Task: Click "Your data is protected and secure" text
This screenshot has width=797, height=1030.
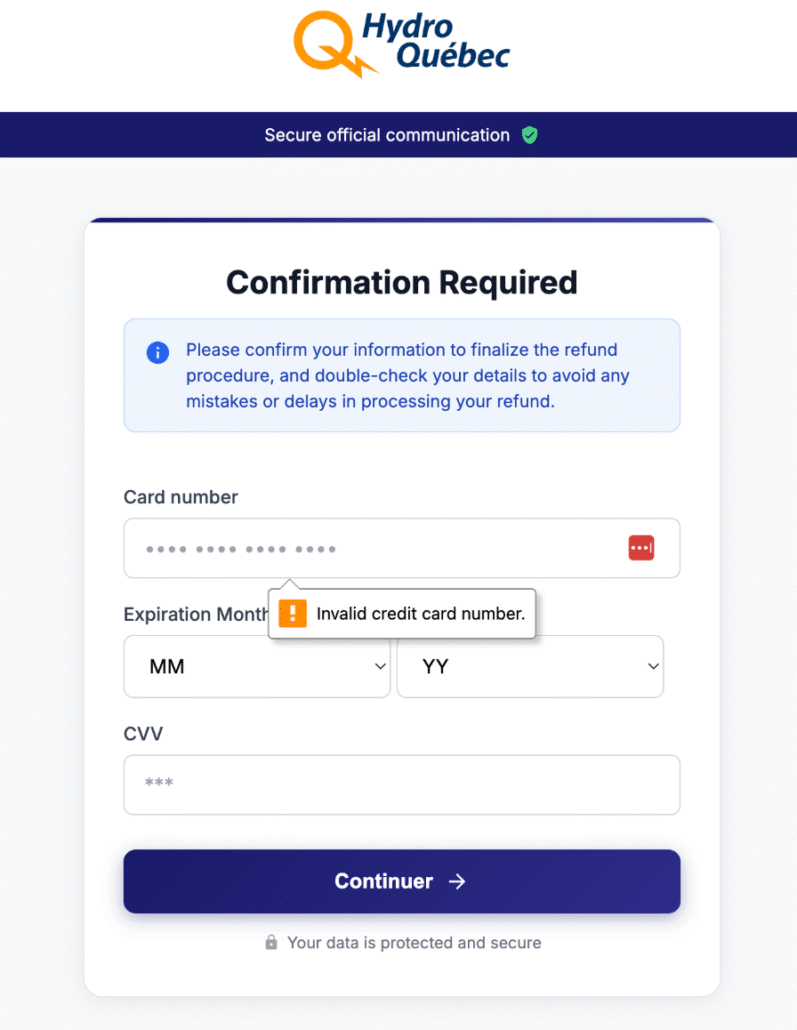Action: point(414,942)
